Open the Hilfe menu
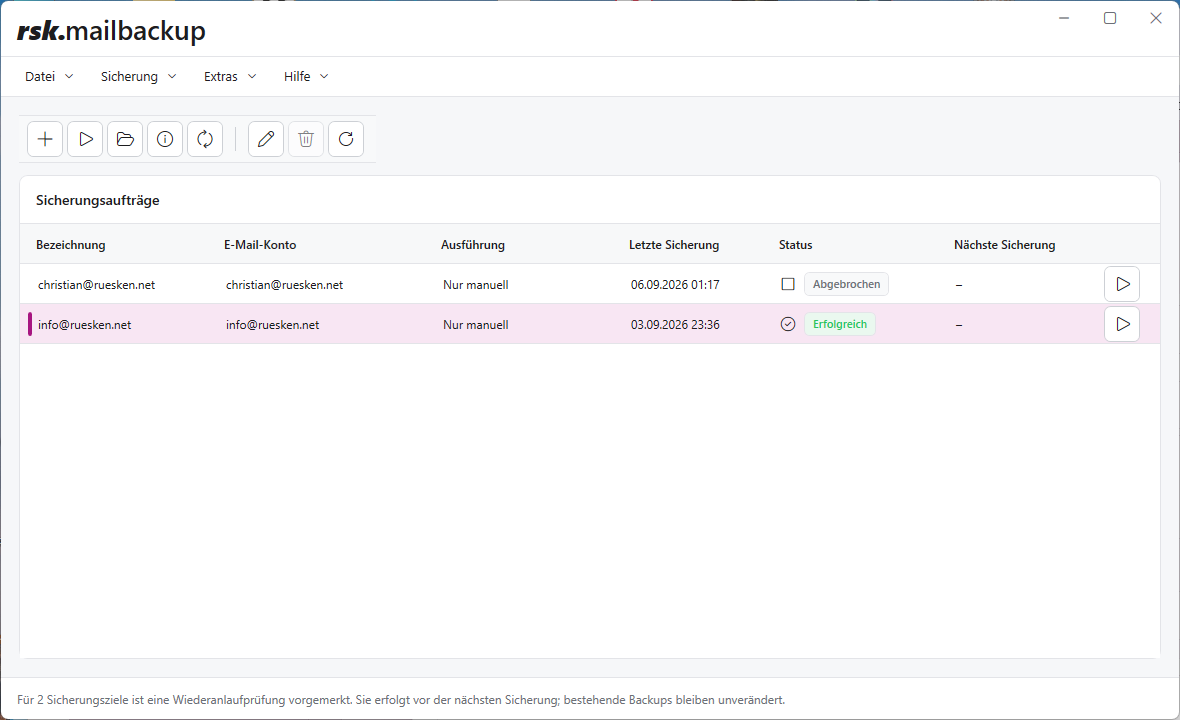The height and width of the screenshot is (720, 1180). [x=306, y=77]
